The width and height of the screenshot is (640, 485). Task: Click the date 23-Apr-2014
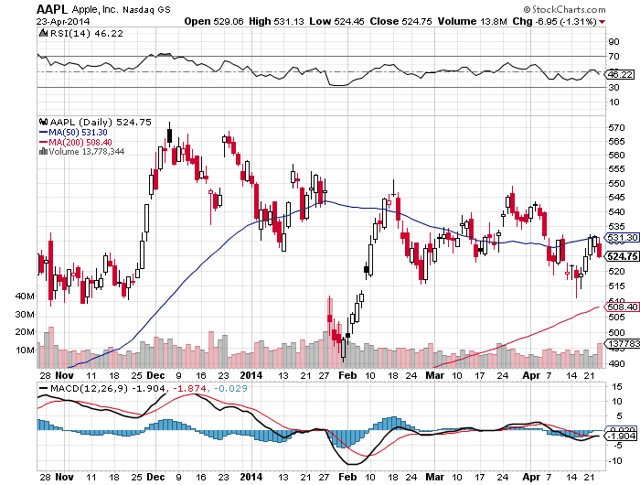pos(63,21)
